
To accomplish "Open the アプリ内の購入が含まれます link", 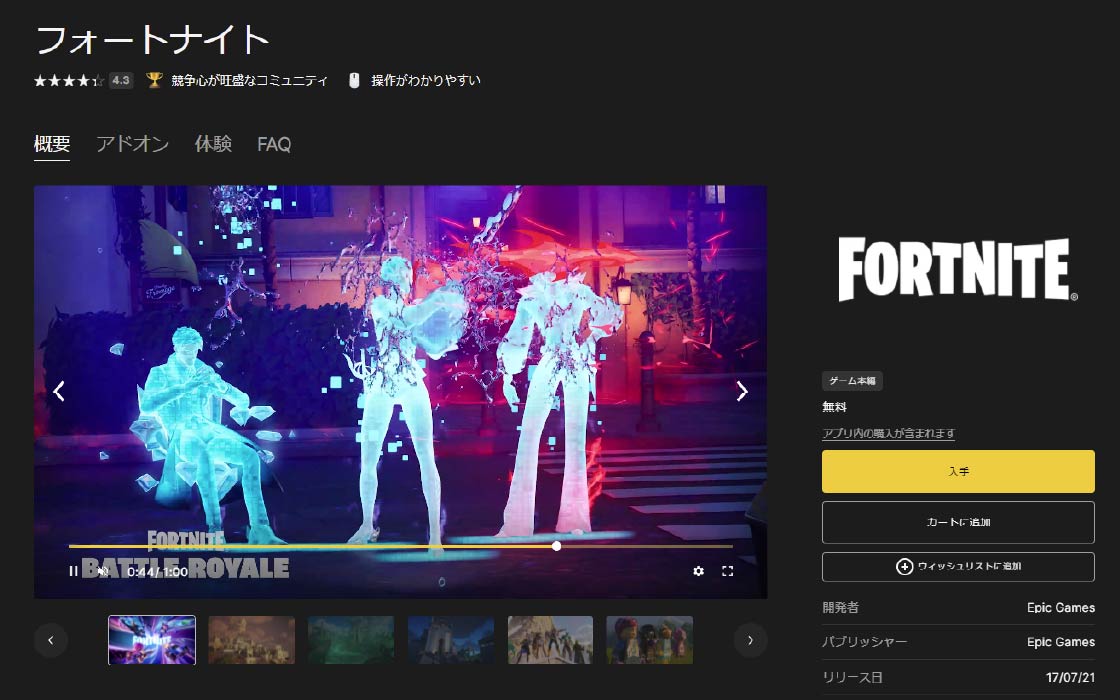I will pos(889,434).
